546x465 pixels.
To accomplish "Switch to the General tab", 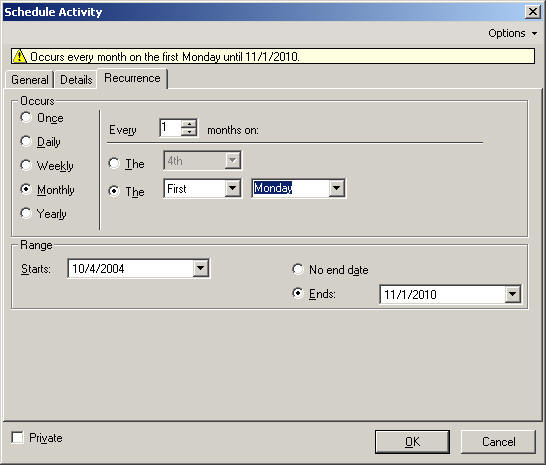I will [x=30, y=80].
